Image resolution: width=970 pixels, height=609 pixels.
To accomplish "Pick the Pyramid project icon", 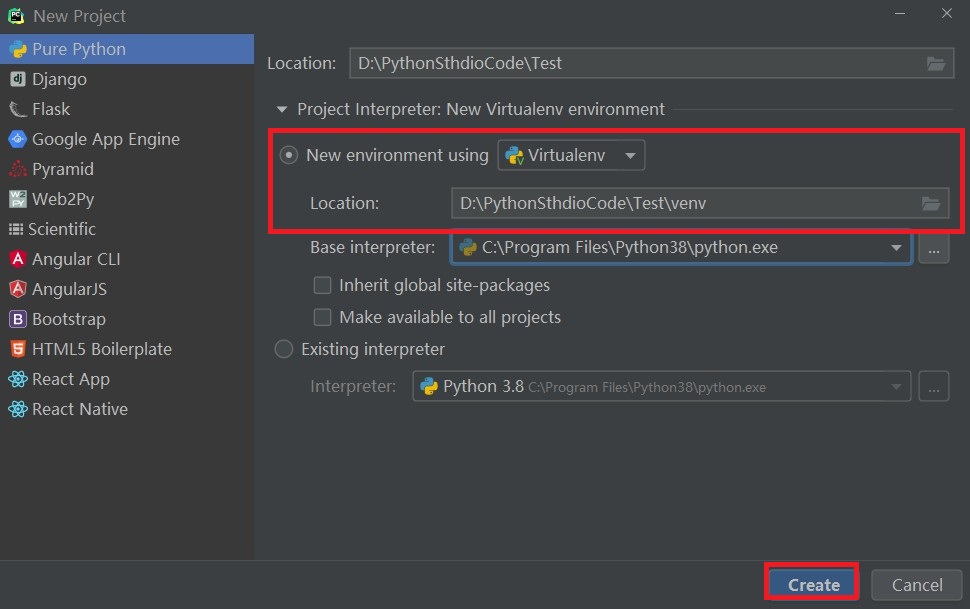I will [17, 169].
